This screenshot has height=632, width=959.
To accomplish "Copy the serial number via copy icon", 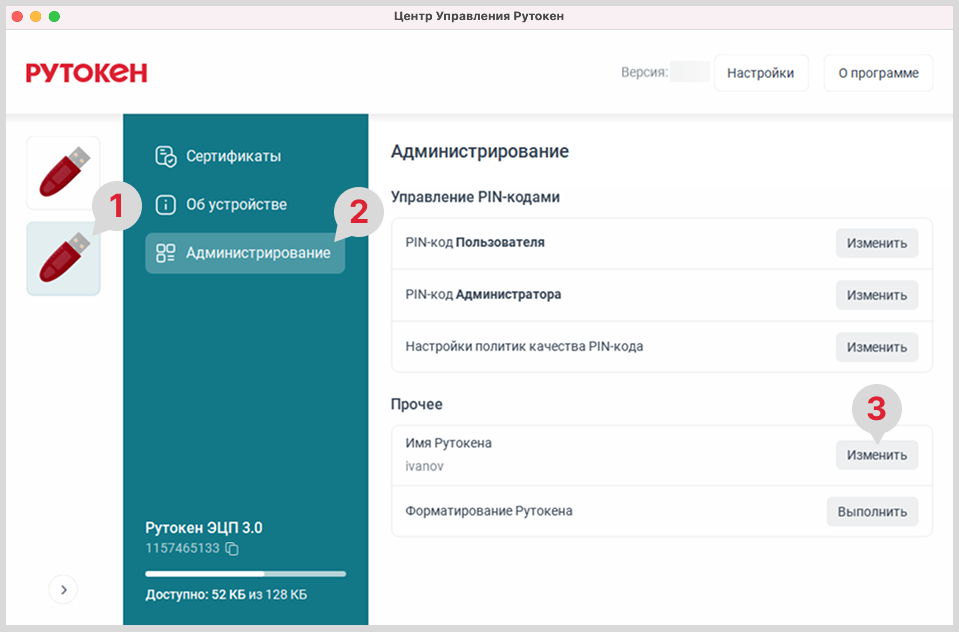I will coord(232,549).
